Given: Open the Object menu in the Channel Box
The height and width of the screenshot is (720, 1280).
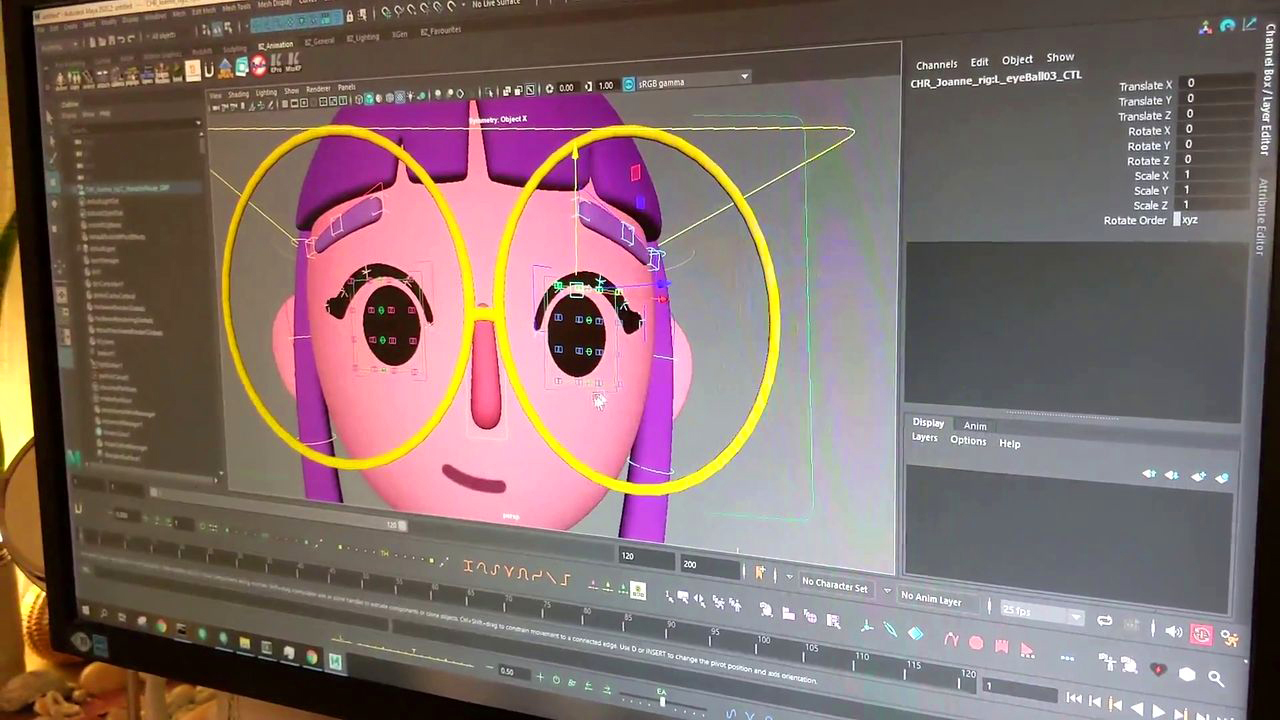Looking at the screenshot, I should click(x=1017, y=60).
